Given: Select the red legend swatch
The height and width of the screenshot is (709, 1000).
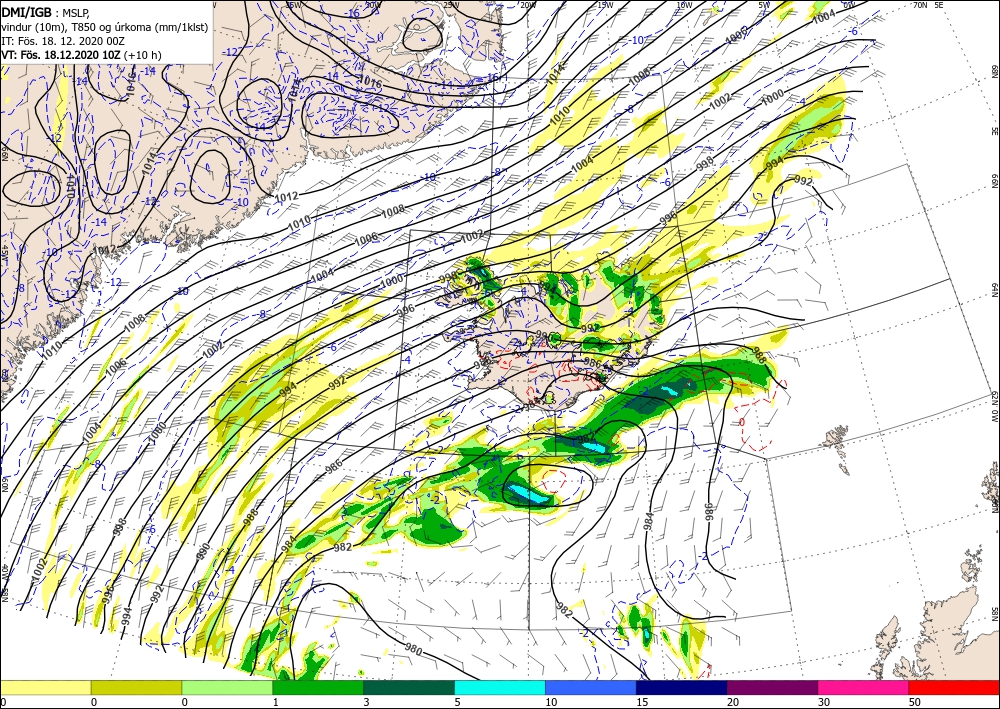Looking at the screenshot, I should point(954,687).
